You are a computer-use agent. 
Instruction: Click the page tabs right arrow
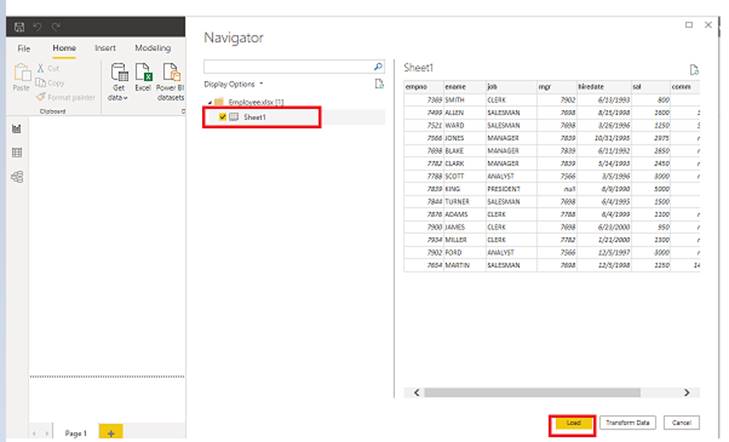[x=46, y=433]
